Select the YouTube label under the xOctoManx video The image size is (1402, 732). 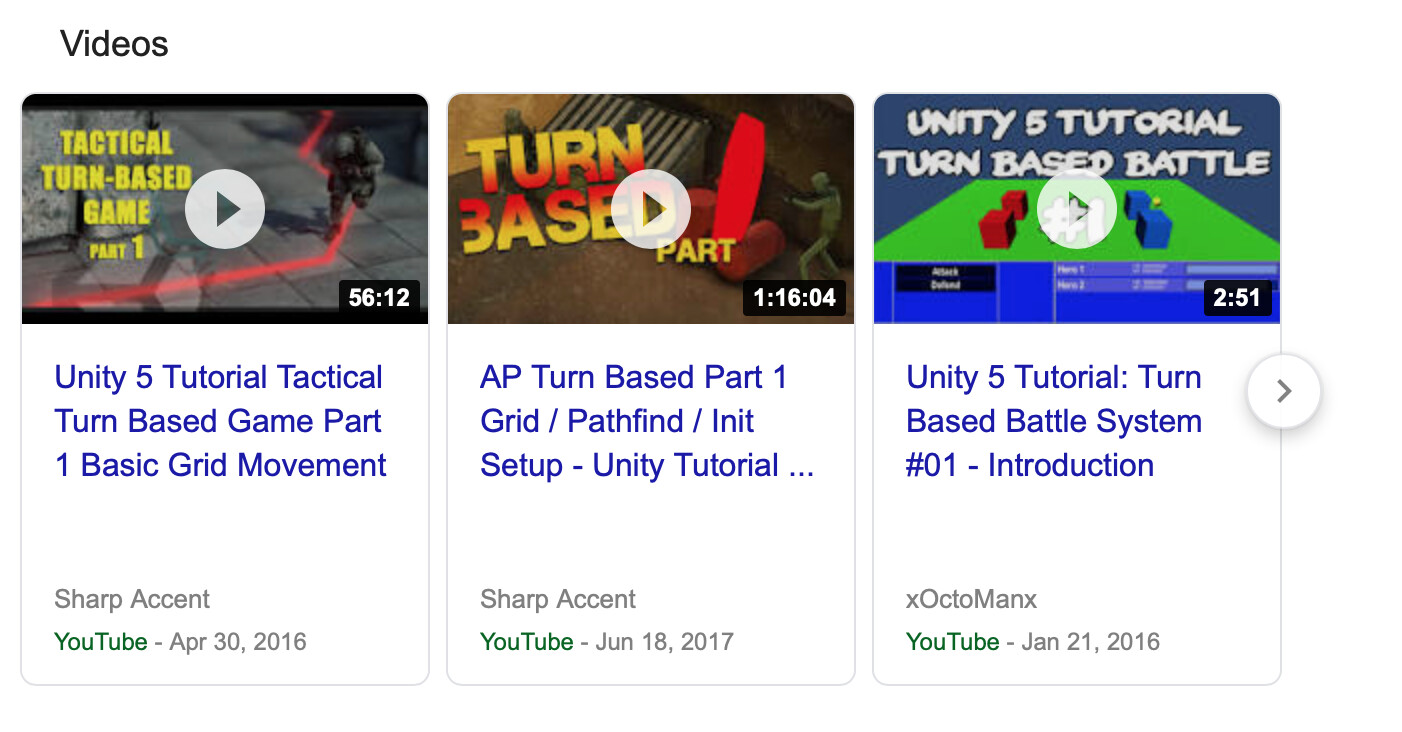[953, 641]
